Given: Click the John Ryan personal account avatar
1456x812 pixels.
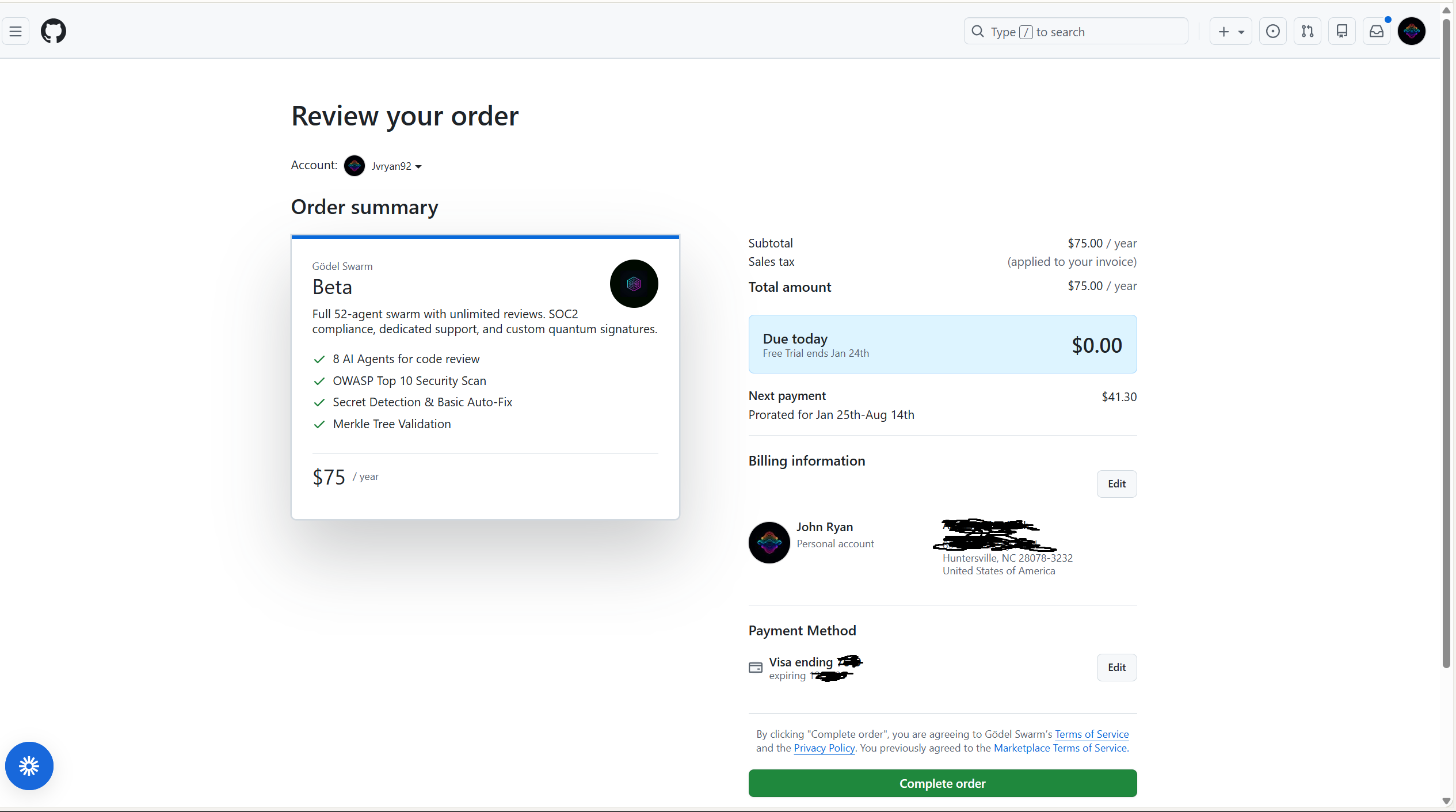Looking at the screenshot, I should click(769, 542).
